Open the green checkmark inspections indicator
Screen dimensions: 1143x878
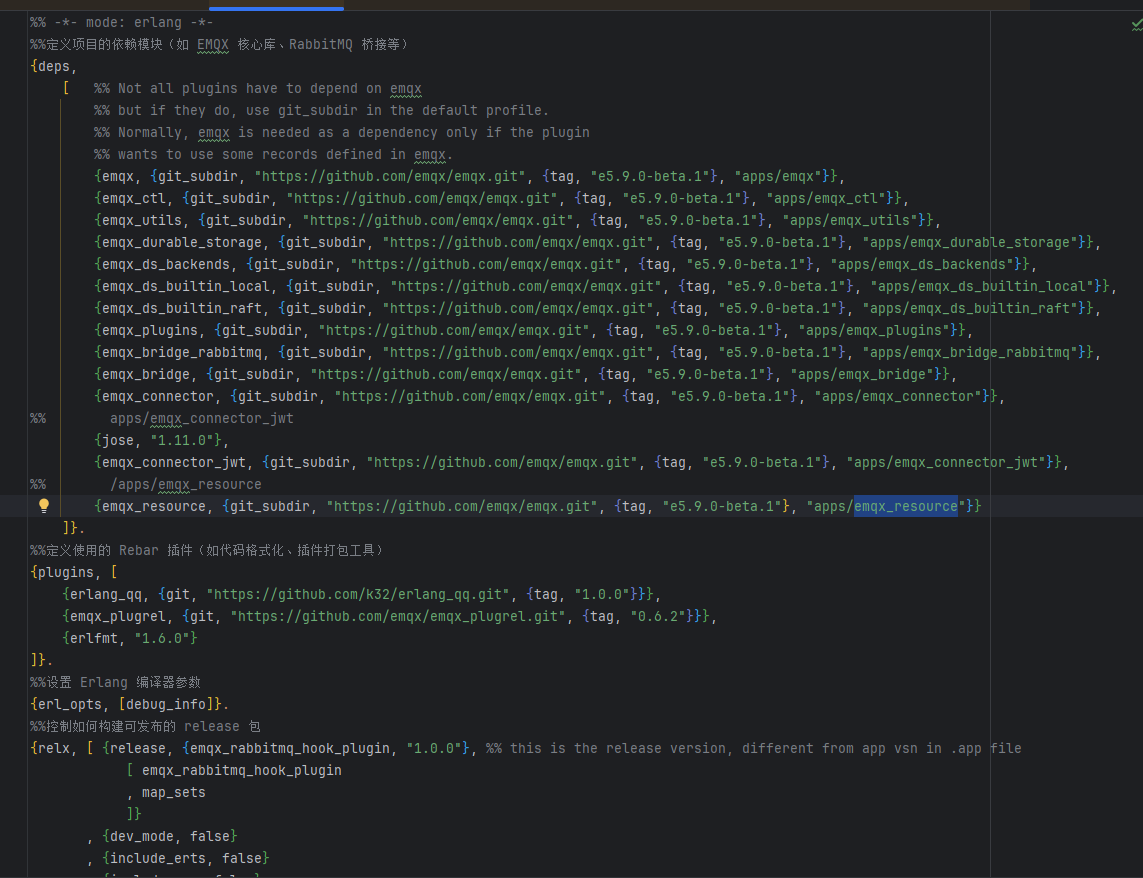pos(1136,24)
